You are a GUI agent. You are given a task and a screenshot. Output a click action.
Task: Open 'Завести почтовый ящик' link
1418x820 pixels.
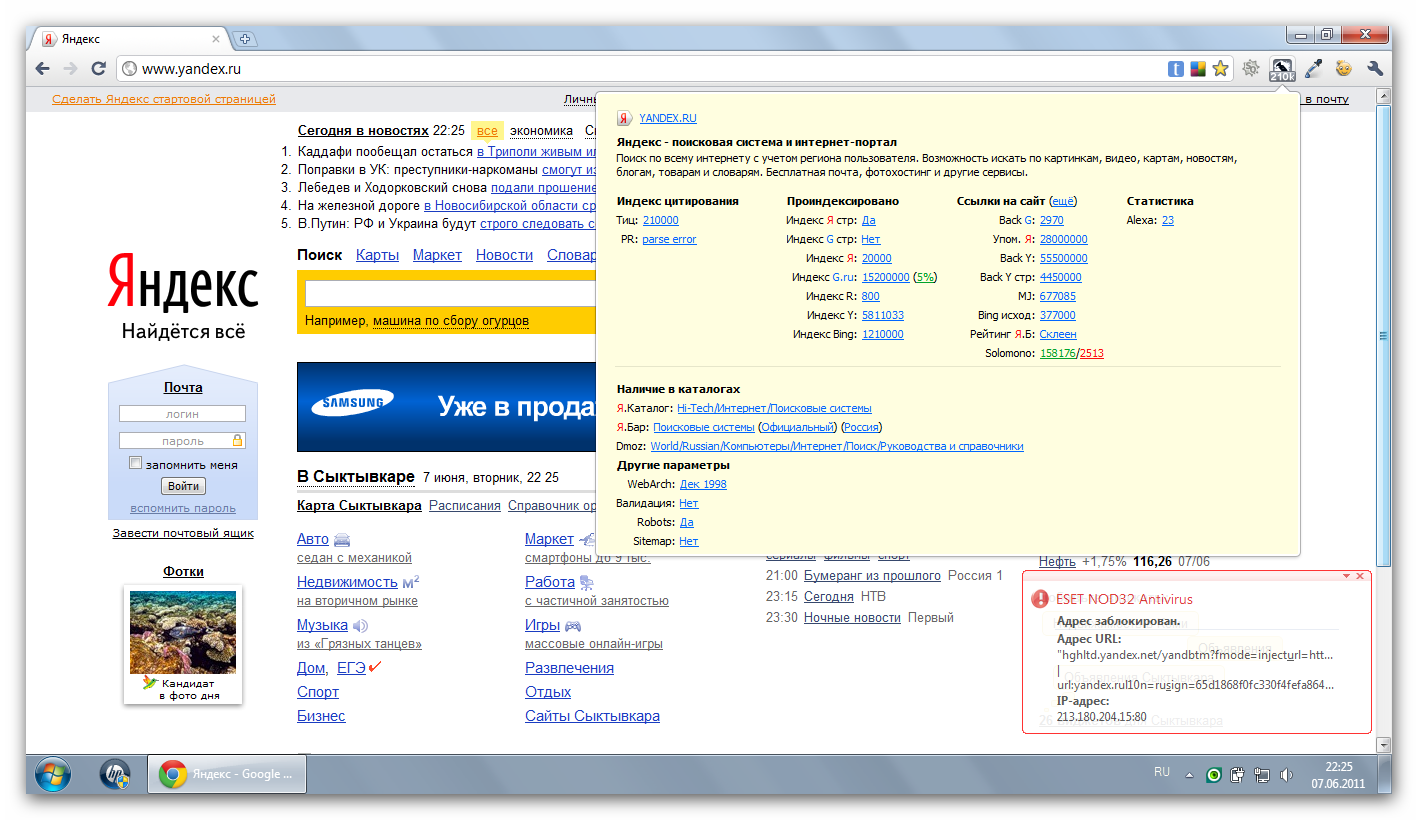183,533
